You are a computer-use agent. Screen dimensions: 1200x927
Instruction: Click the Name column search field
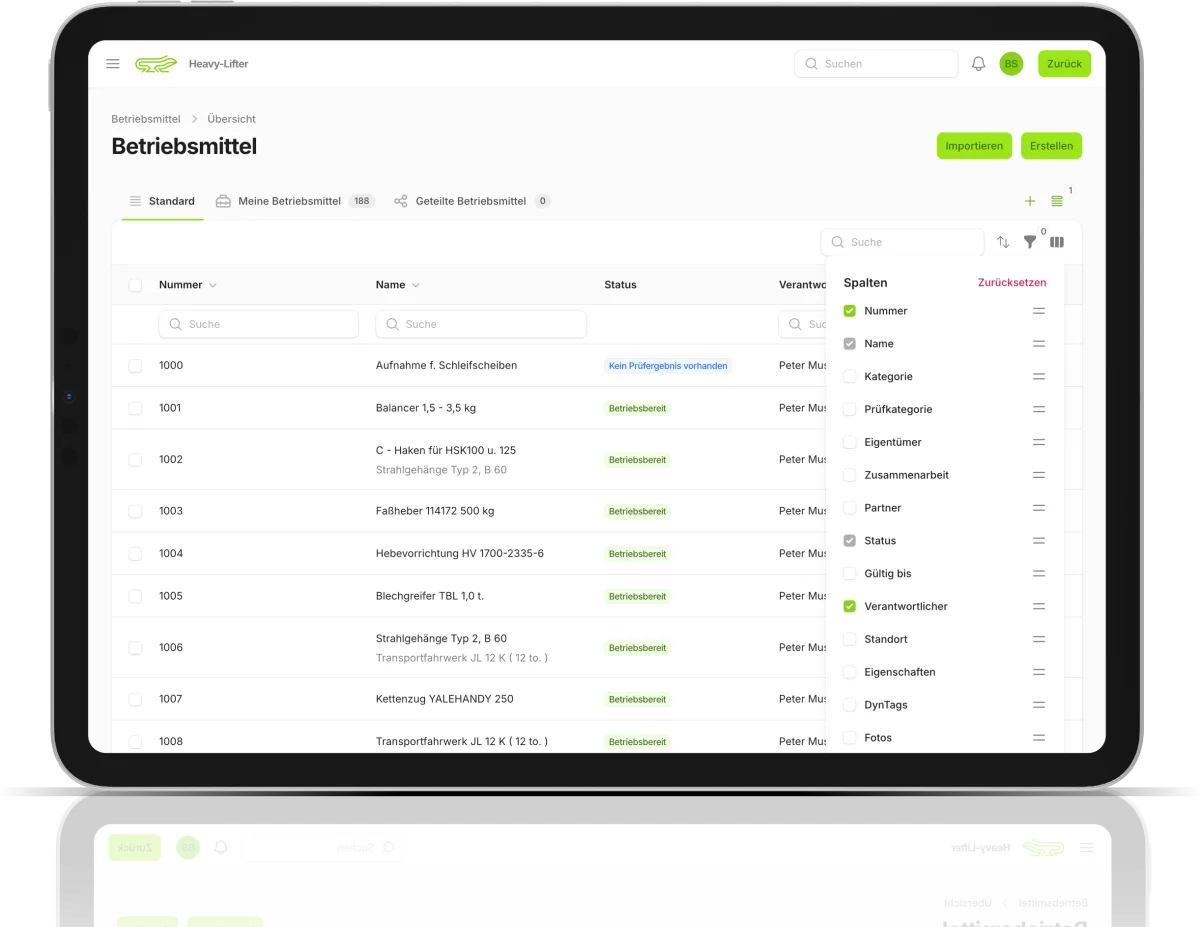pyautogui.click(x=481, y=324)
